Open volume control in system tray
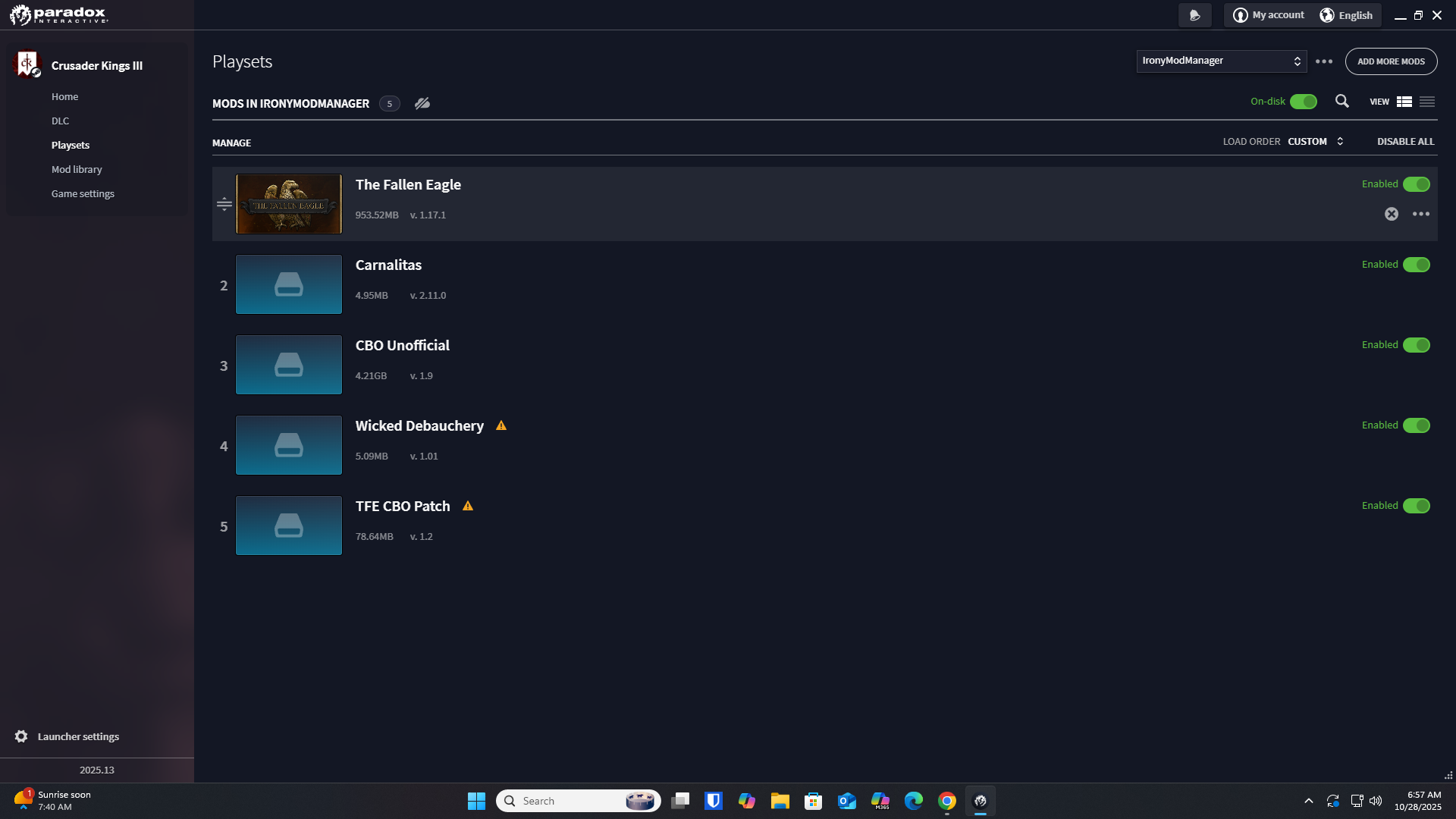The width and height of the screenshot is (1456, 819). click(1376, 801)
